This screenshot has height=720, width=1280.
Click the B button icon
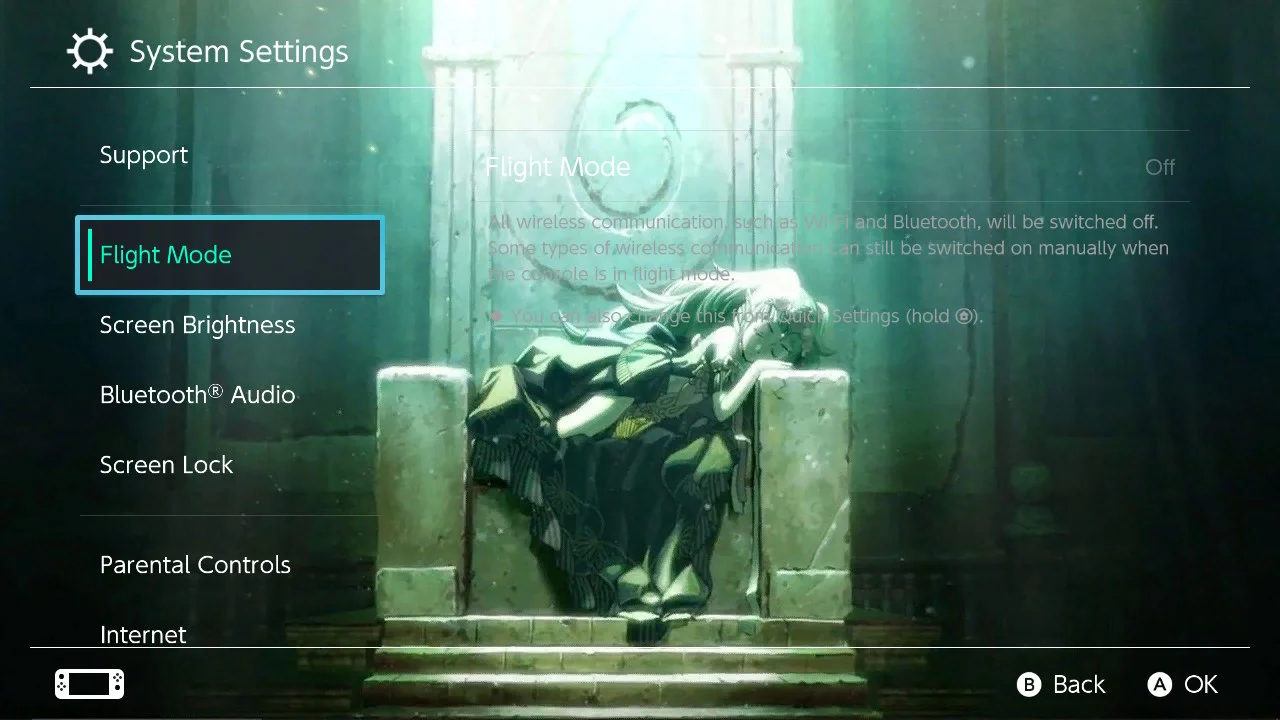[x=1029, y=684]
